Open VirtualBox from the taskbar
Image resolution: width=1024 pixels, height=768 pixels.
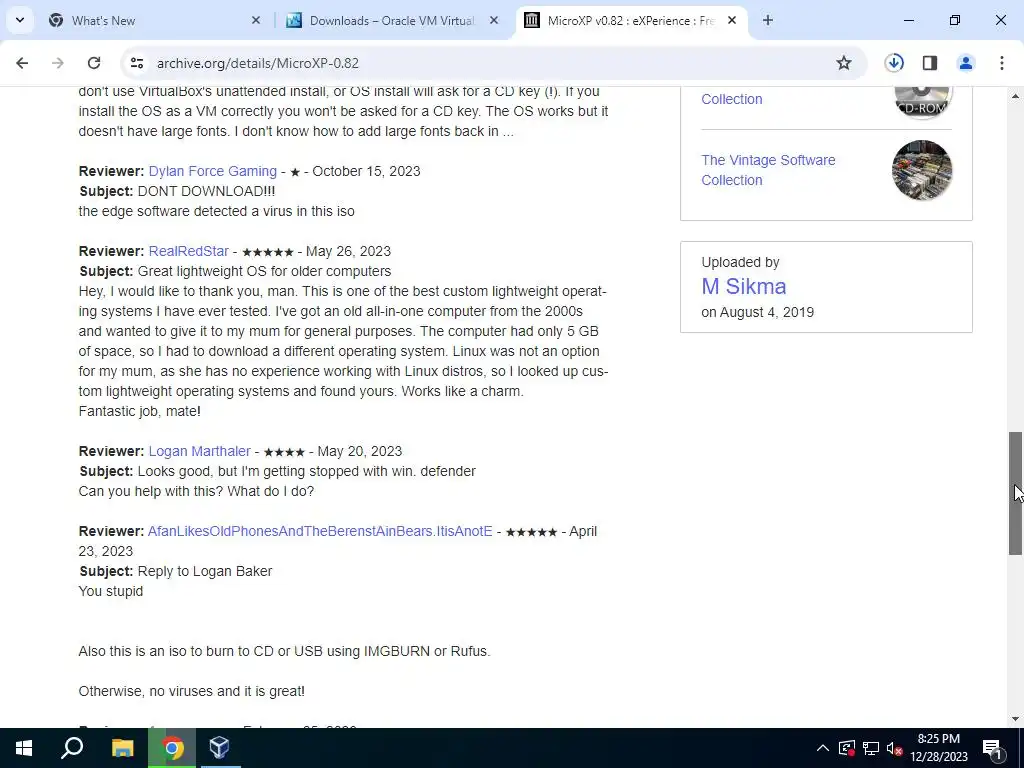pyautogui.click(x=219, y=748)
